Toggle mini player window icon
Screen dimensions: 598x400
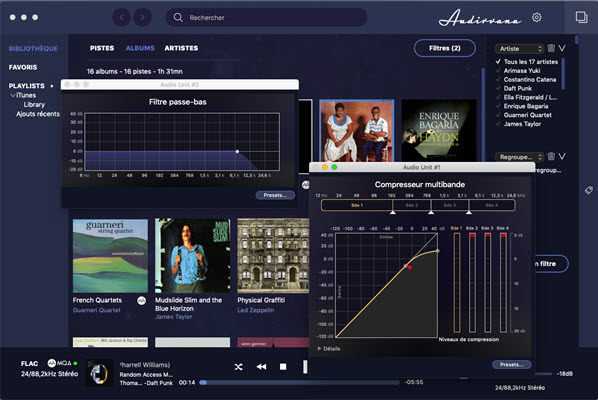click(x=581, y=17)
